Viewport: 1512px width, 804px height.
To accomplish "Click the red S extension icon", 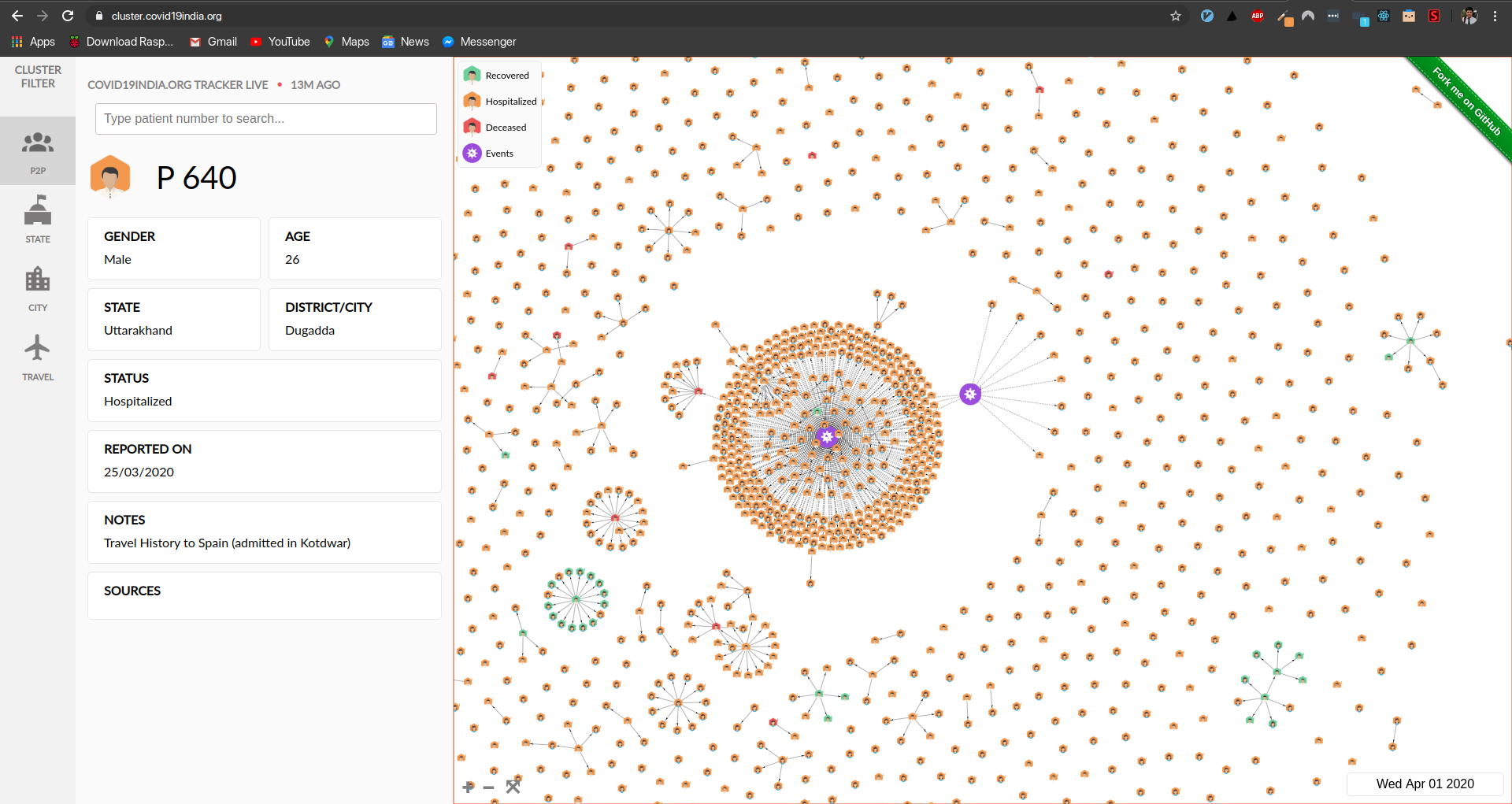I will (x=1434, y=16).
